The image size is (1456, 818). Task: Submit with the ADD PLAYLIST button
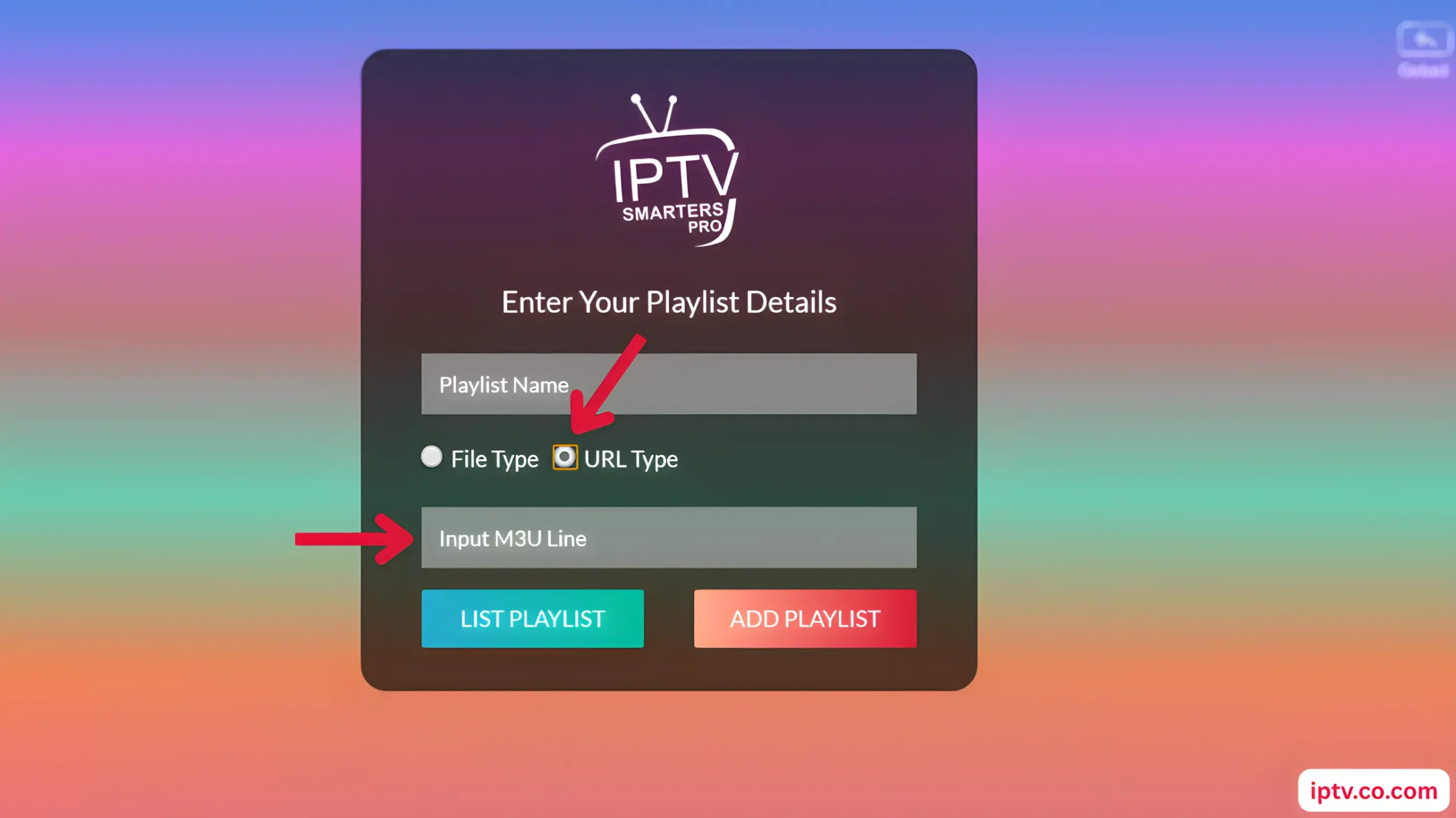tap(805, 618)
